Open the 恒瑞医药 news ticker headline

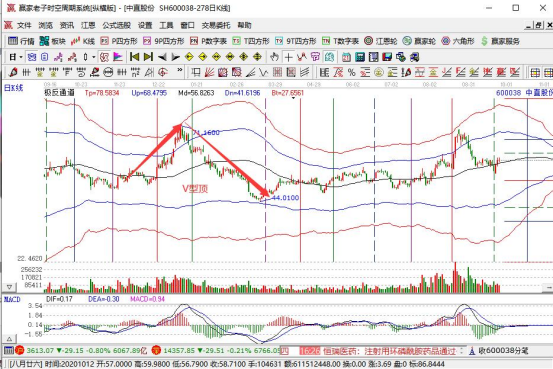coord(389,351)
